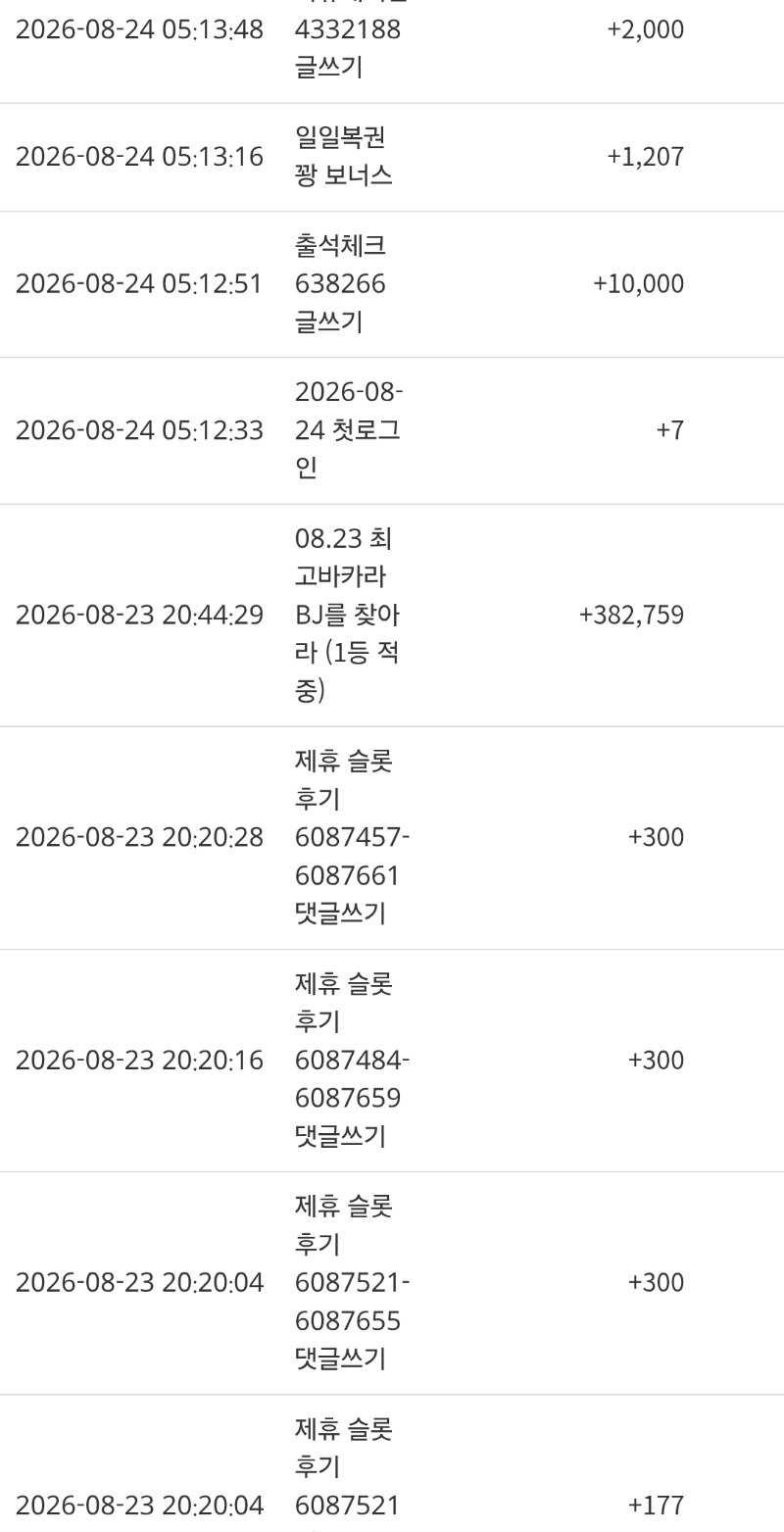Open the 출석체크 638266 글쓰기 entry

click(341, 284)
